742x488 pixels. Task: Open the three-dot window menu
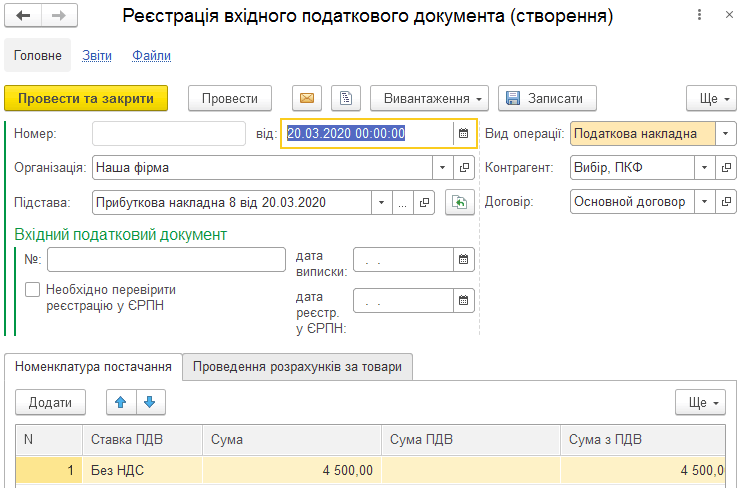[699, 15]
